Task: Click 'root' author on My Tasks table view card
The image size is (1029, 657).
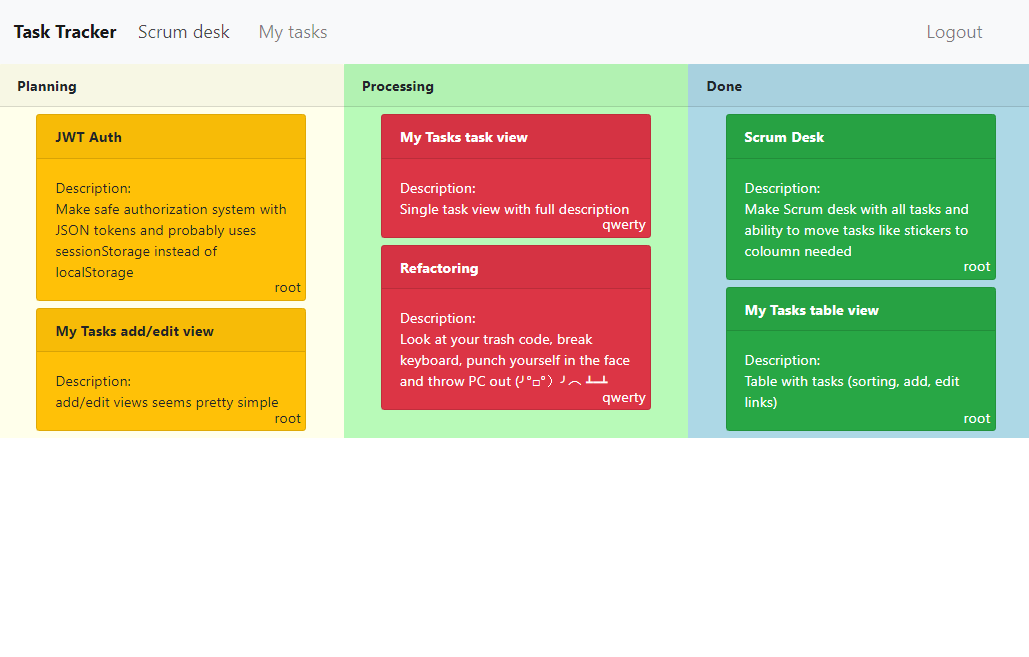Action: pos(976,419)
